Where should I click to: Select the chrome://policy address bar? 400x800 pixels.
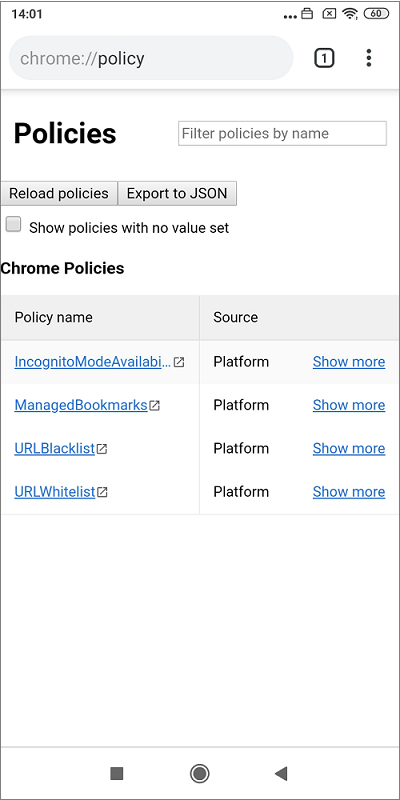click(x=151, y=58)
